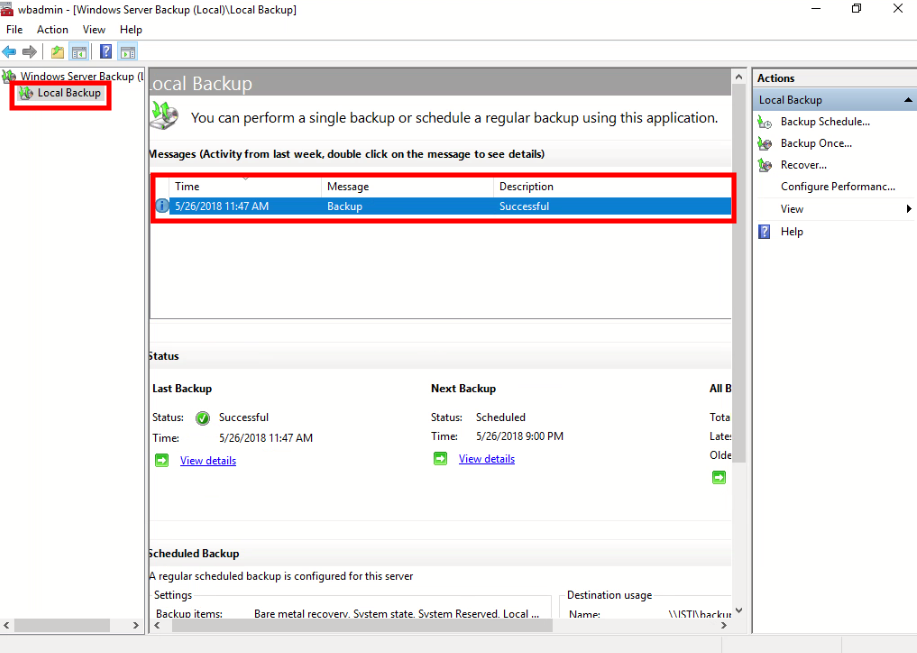Restore down the wbadmin window
The width and height of the screenshot is (917, 653).
pos(856,8)
